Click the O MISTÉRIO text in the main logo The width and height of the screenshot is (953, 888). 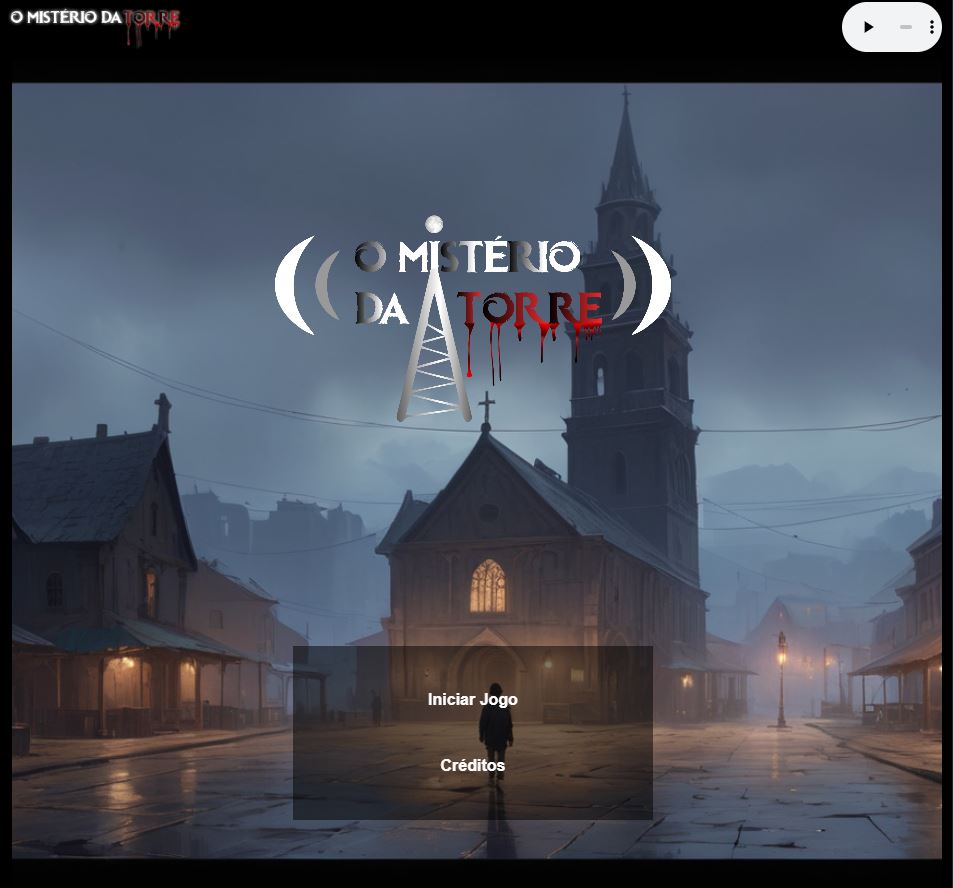point(467,256)
